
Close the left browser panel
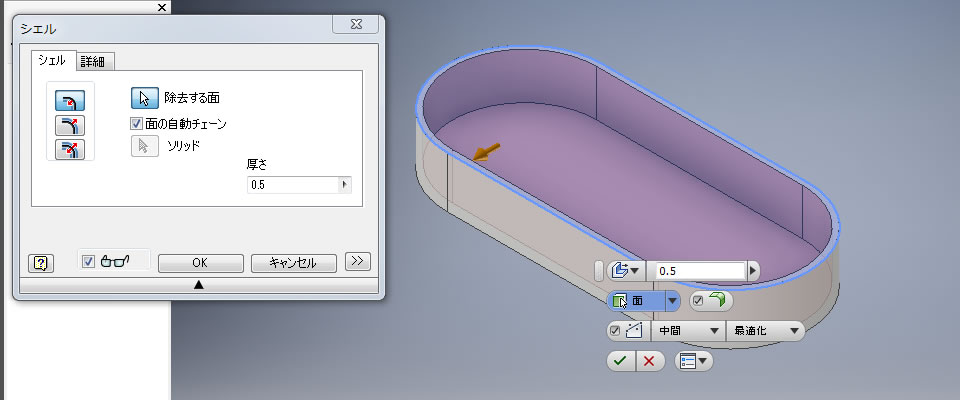click(x=162, y=7)
